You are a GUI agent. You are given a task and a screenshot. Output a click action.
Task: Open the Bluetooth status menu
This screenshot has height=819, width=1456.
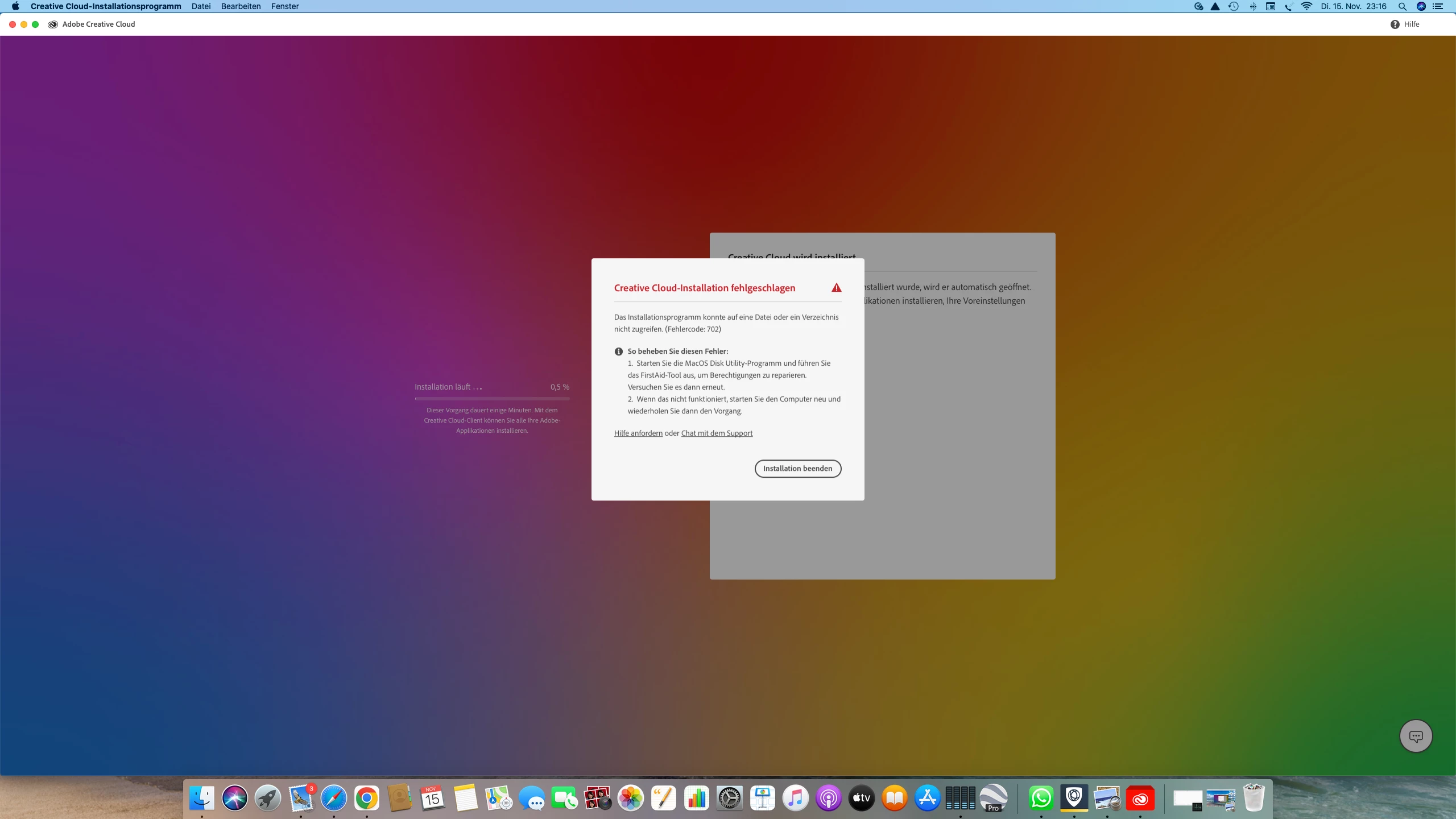click(1253, 6)
